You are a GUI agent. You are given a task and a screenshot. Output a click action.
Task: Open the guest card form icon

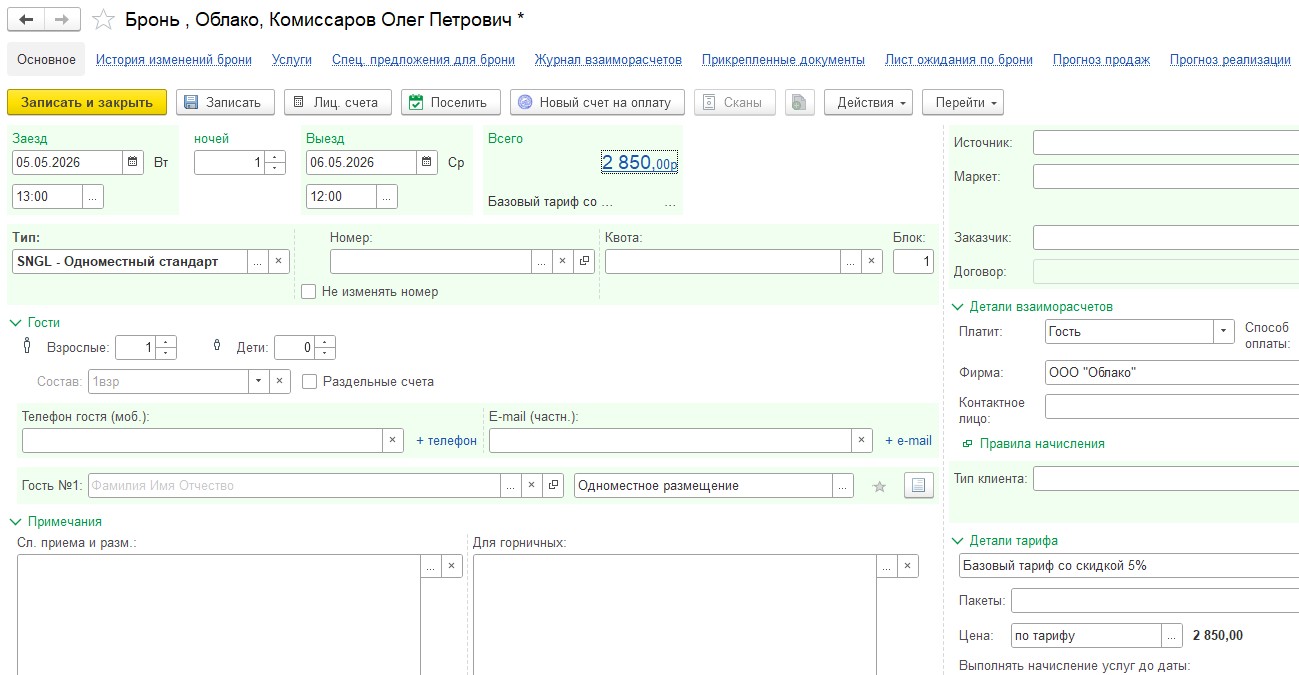click(x=918, y=485)
